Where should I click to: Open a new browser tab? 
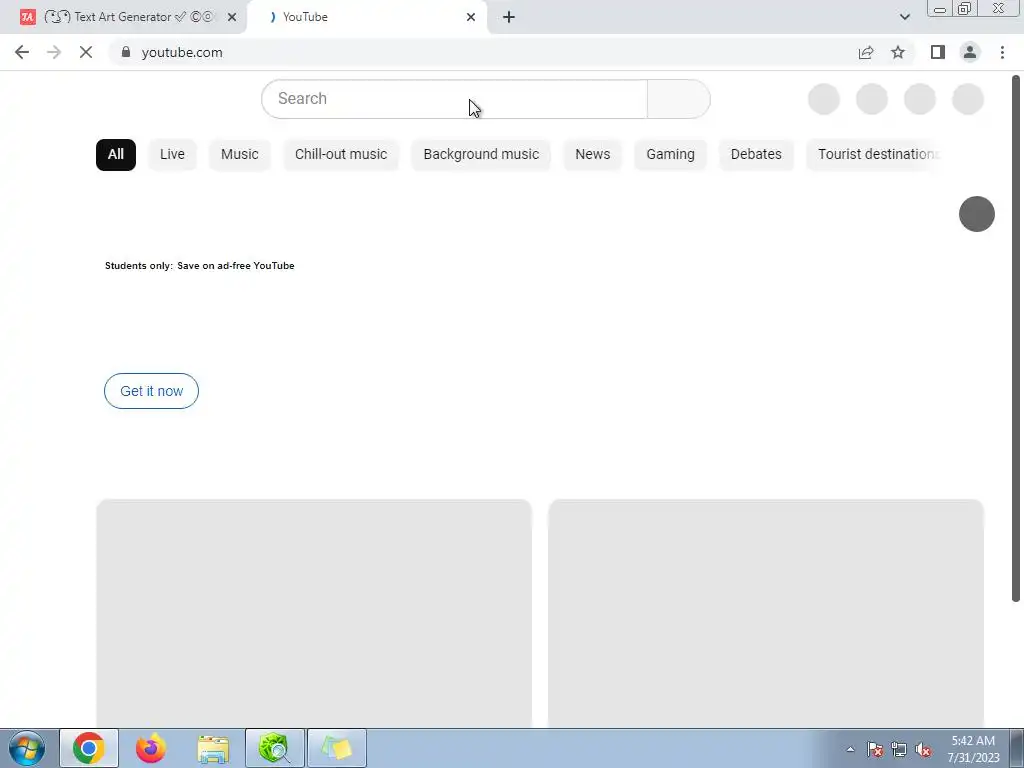(509, 17)
